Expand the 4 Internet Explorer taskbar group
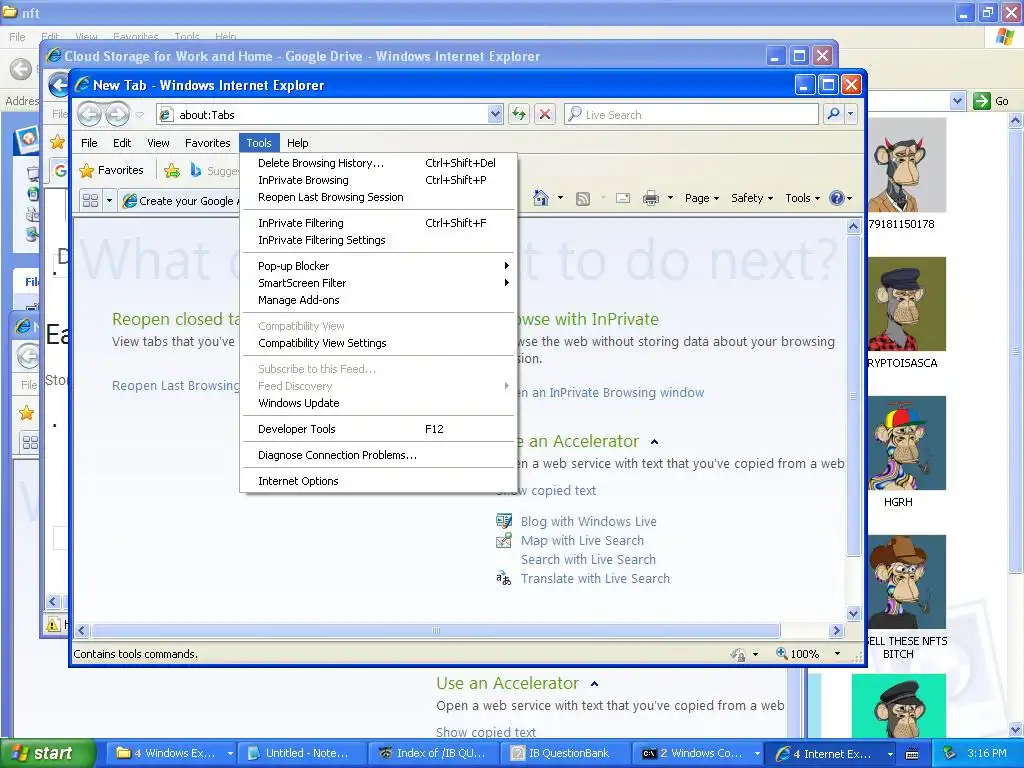This screenshot has width=1024, height=768. [x=889, y=754]
